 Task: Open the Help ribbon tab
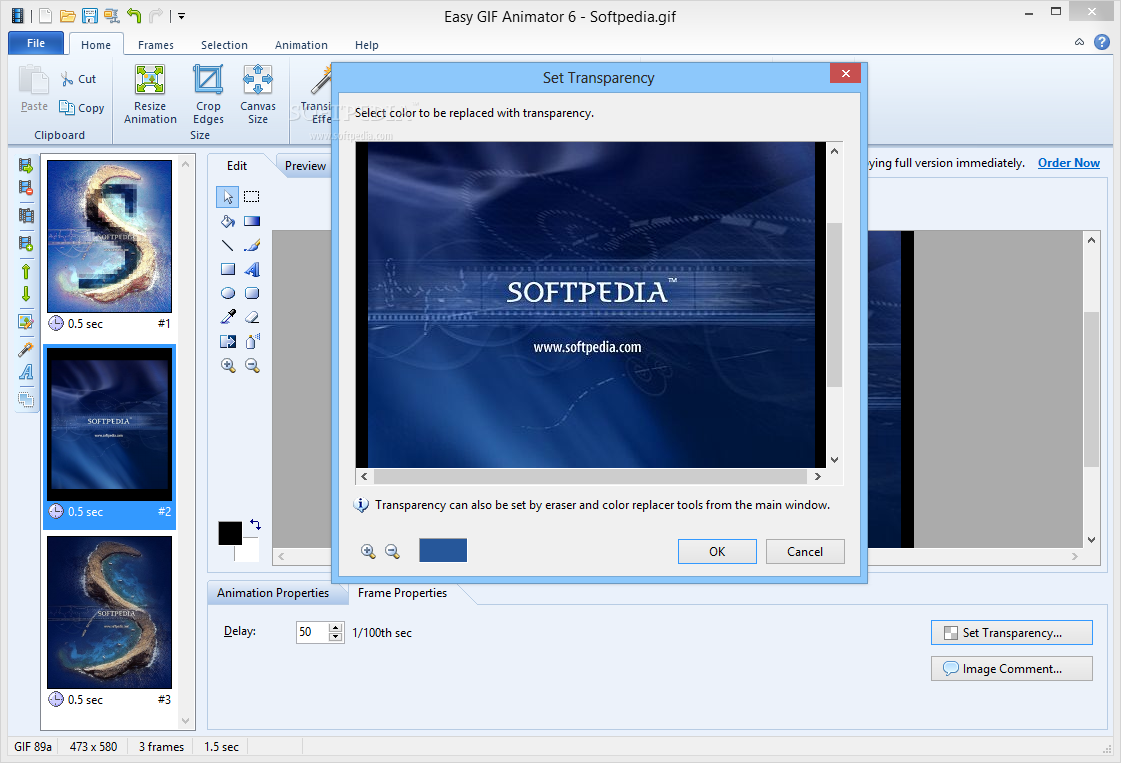point(367,45)
